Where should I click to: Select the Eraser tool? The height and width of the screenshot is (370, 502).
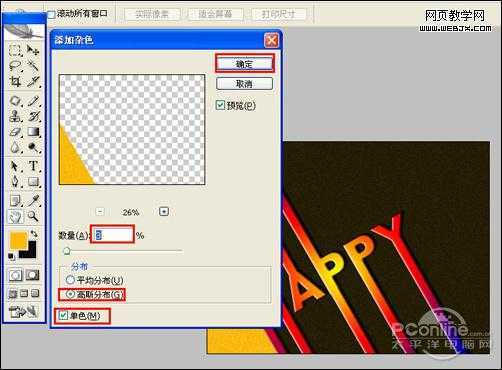(15, 132)
